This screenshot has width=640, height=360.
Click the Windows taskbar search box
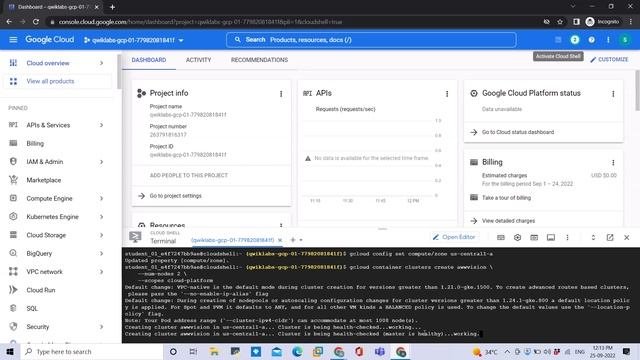[x=92, y=351]
